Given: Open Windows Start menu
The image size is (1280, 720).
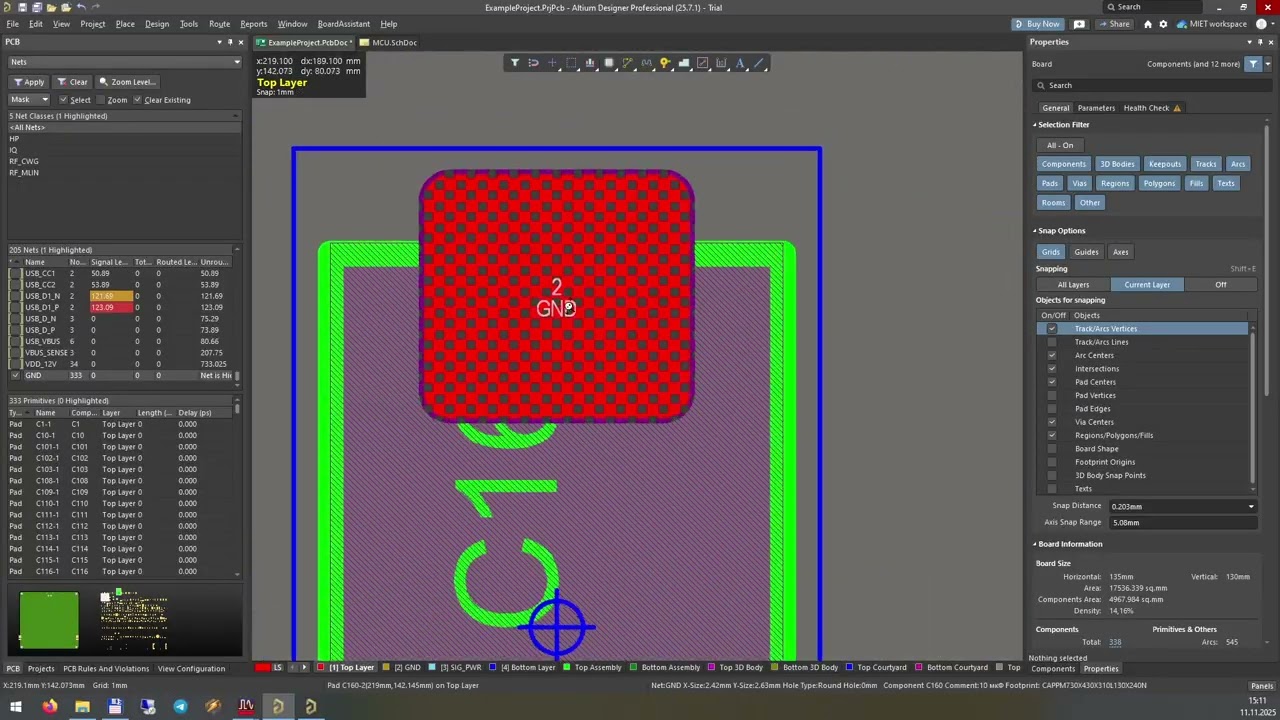Looking at the screenshot, I should click(x=16, y=707).
